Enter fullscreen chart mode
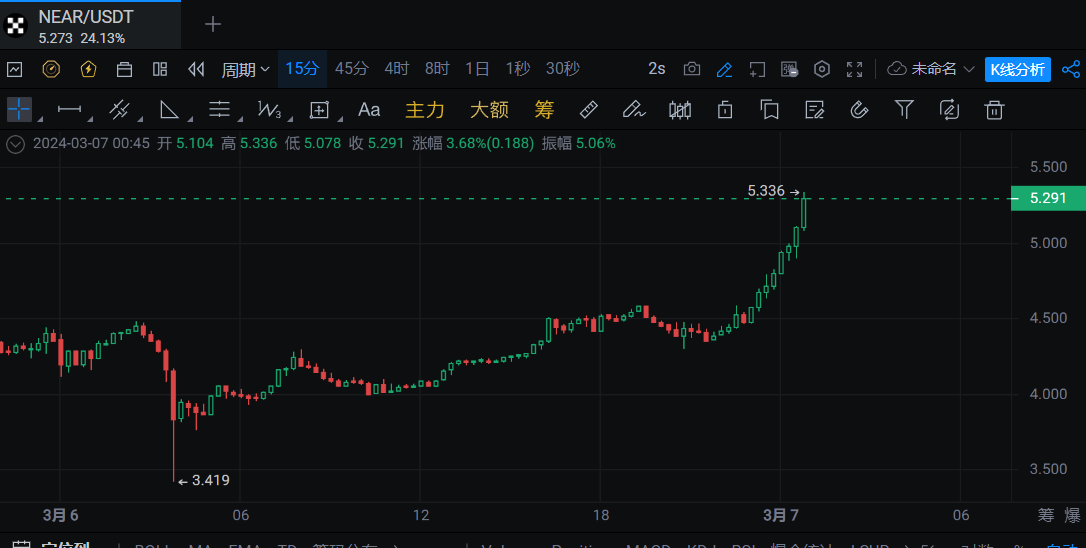 click(854, 69)
